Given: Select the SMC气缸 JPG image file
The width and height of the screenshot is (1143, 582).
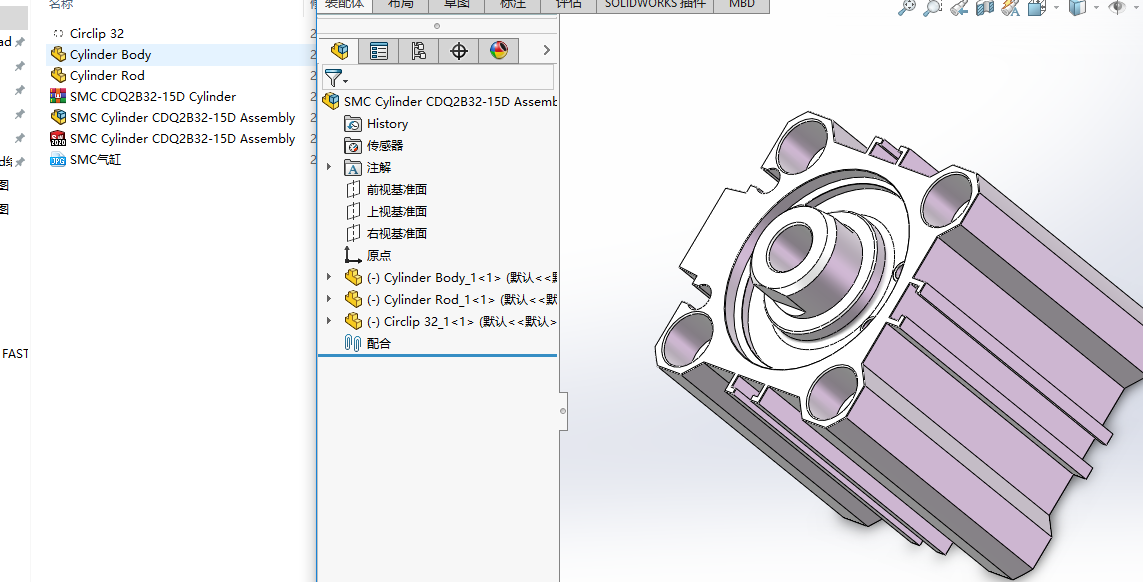Looking at the screenshot, I should [95, 159].
